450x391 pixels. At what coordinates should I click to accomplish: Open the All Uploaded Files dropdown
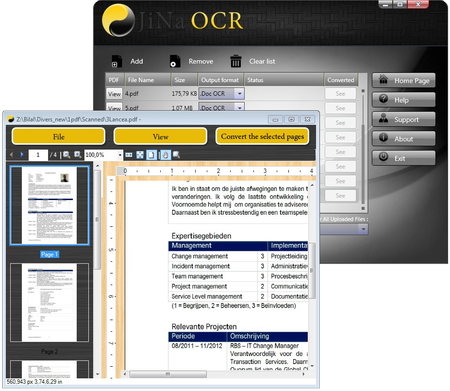[363, 229]
